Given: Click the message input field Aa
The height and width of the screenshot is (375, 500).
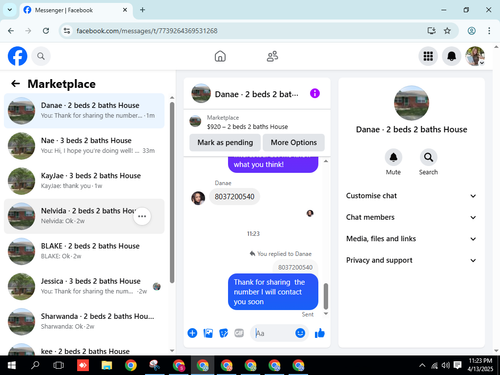Looking at the screenshot, I should pyautogui.click(x=273, y=333).
